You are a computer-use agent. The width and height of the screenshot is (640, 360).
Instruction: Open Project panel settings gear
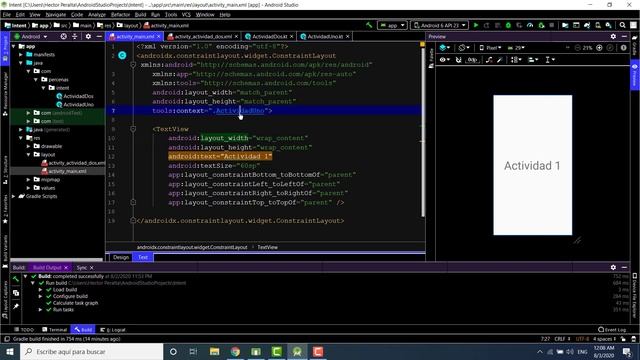pos(88,36)
